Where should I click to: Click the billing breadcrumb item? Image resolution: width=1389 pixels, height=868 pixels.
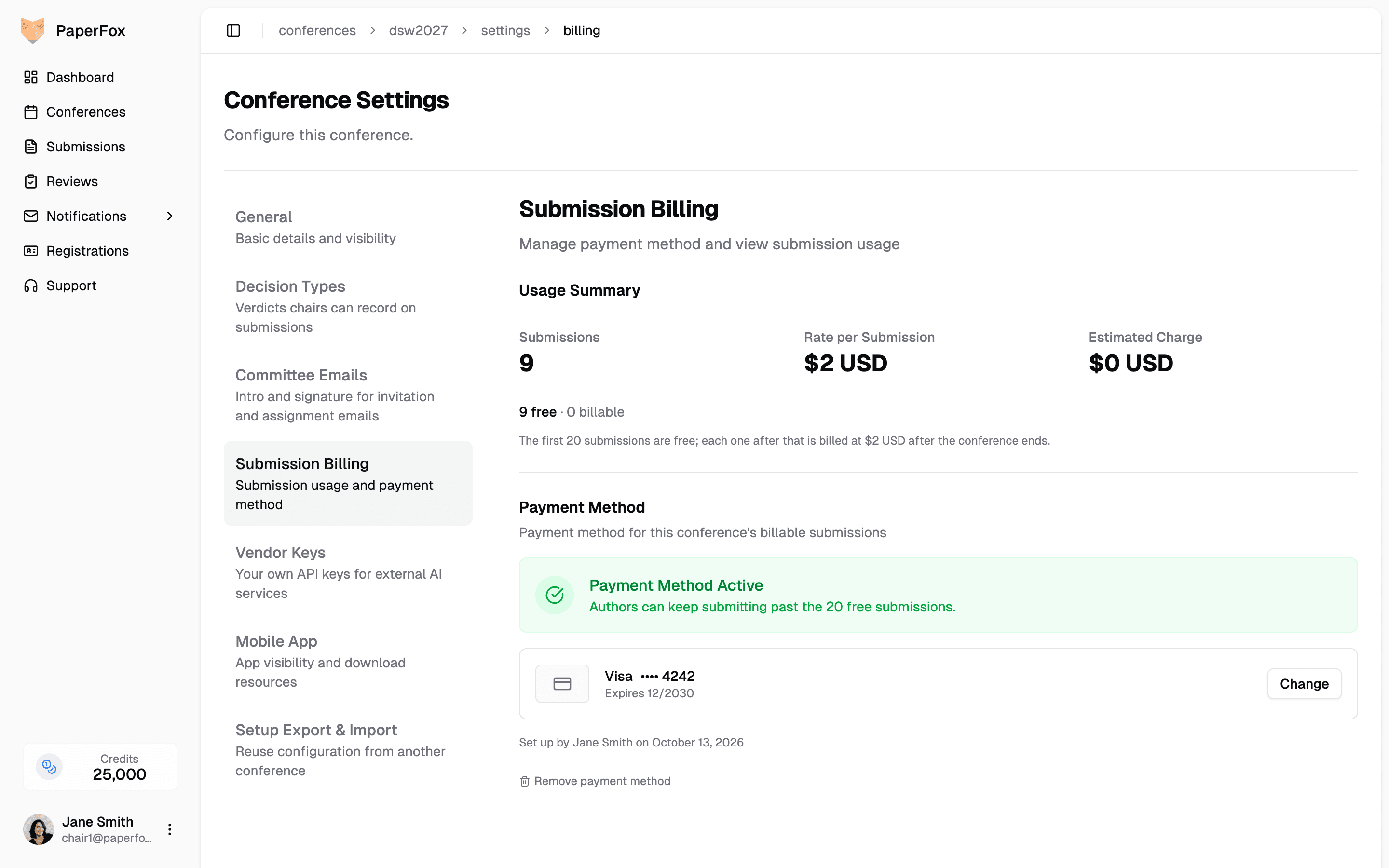tap(582, 30)
